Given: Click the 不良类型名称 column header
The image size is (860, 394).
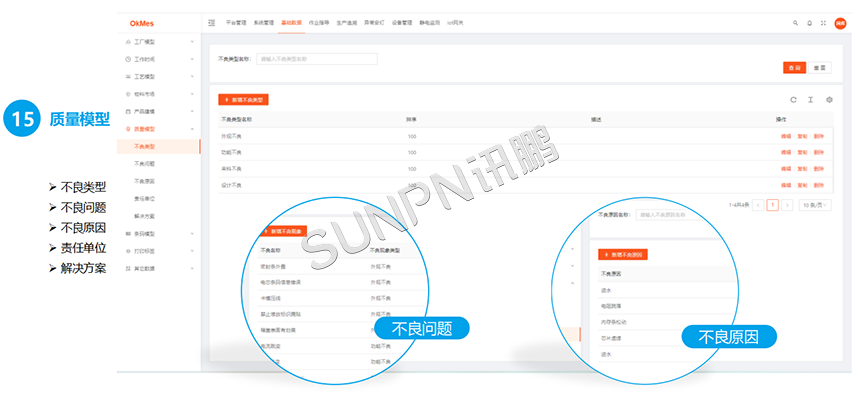Looking at the screenshot, I should pyautogui.click(x=236, y=120).
